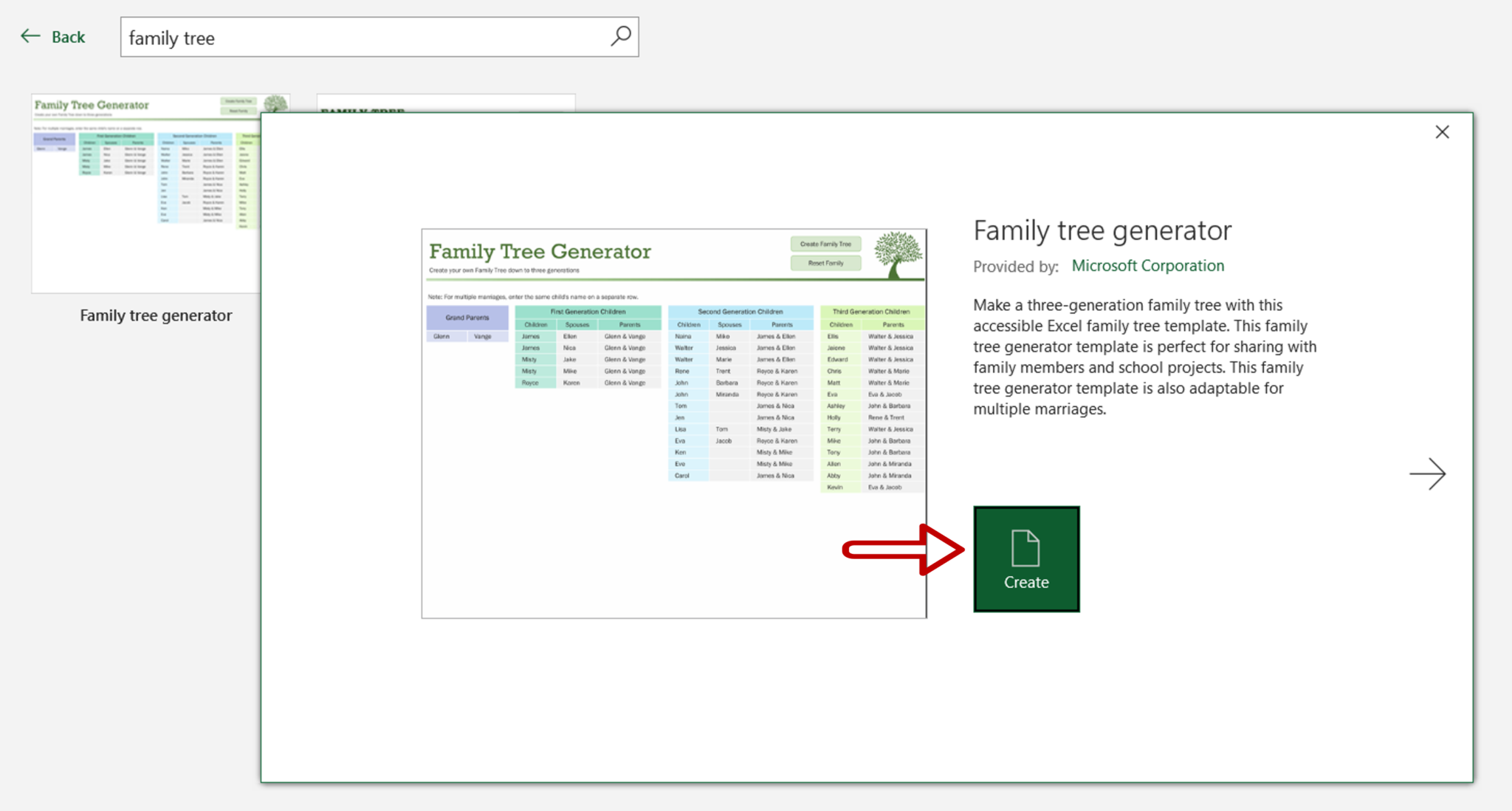Click the Back arrow icon
Image resolution: width=1512 pixels, height=811 pixels.
(30, 35)
